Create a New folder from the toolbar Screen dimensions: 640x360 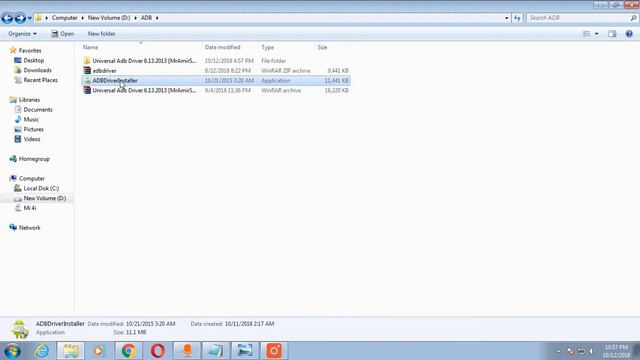pos(102,34)
